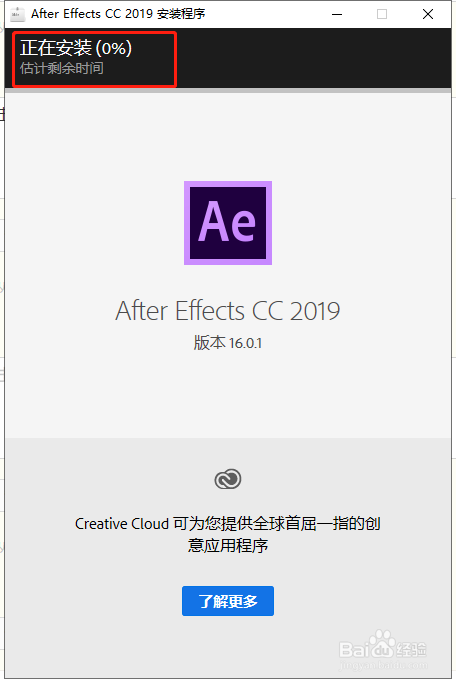Click the jingyan.baidu.com watermark URL
This screenshot has width=456, height=683.
383,665
